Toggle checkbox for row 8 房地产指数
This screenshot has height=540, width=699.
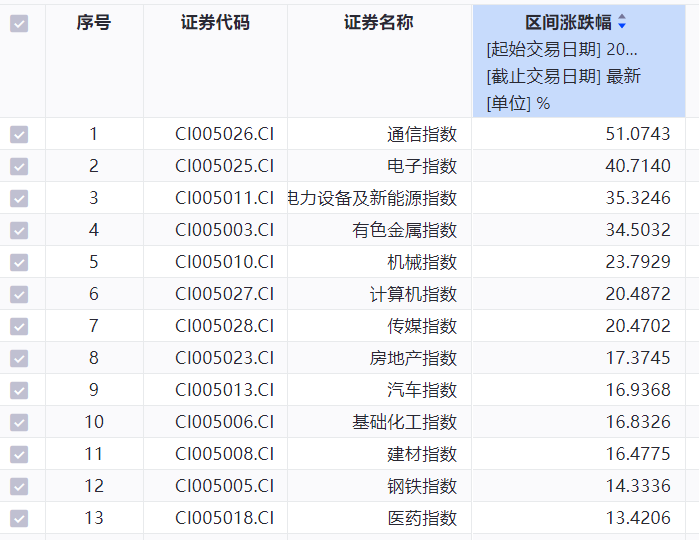[x=19, y=358]
